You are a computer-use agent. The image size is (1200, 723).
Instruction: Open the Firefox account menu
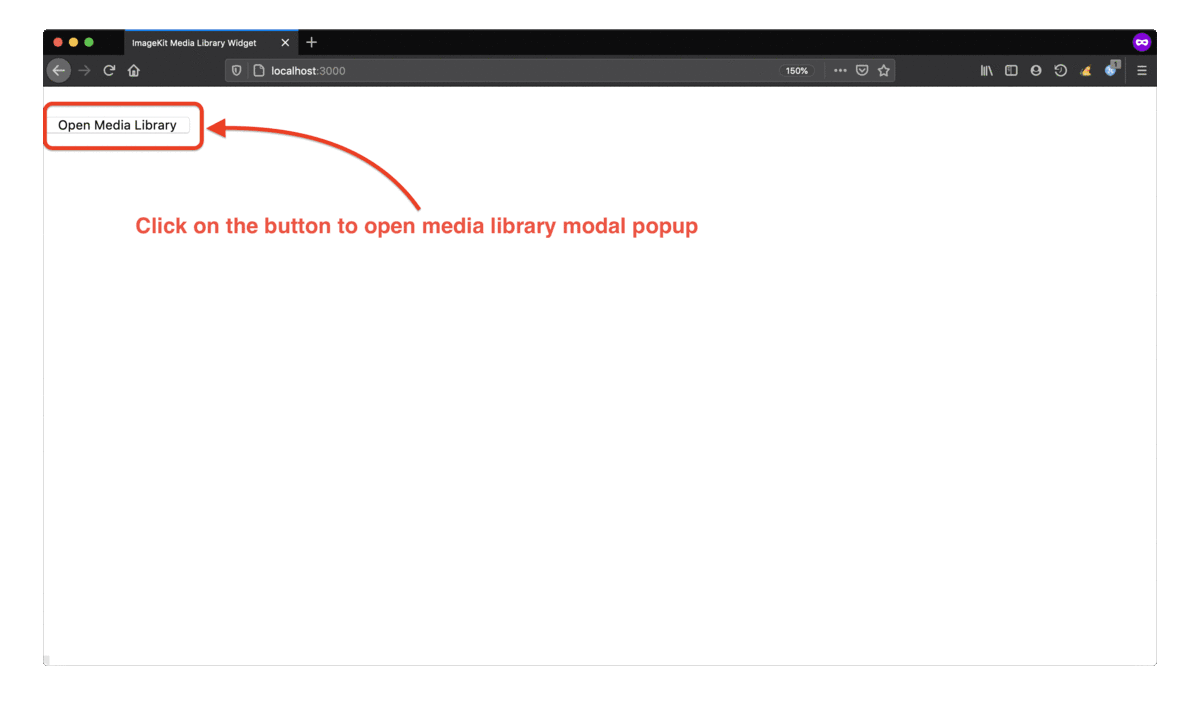coord(1036,71)
